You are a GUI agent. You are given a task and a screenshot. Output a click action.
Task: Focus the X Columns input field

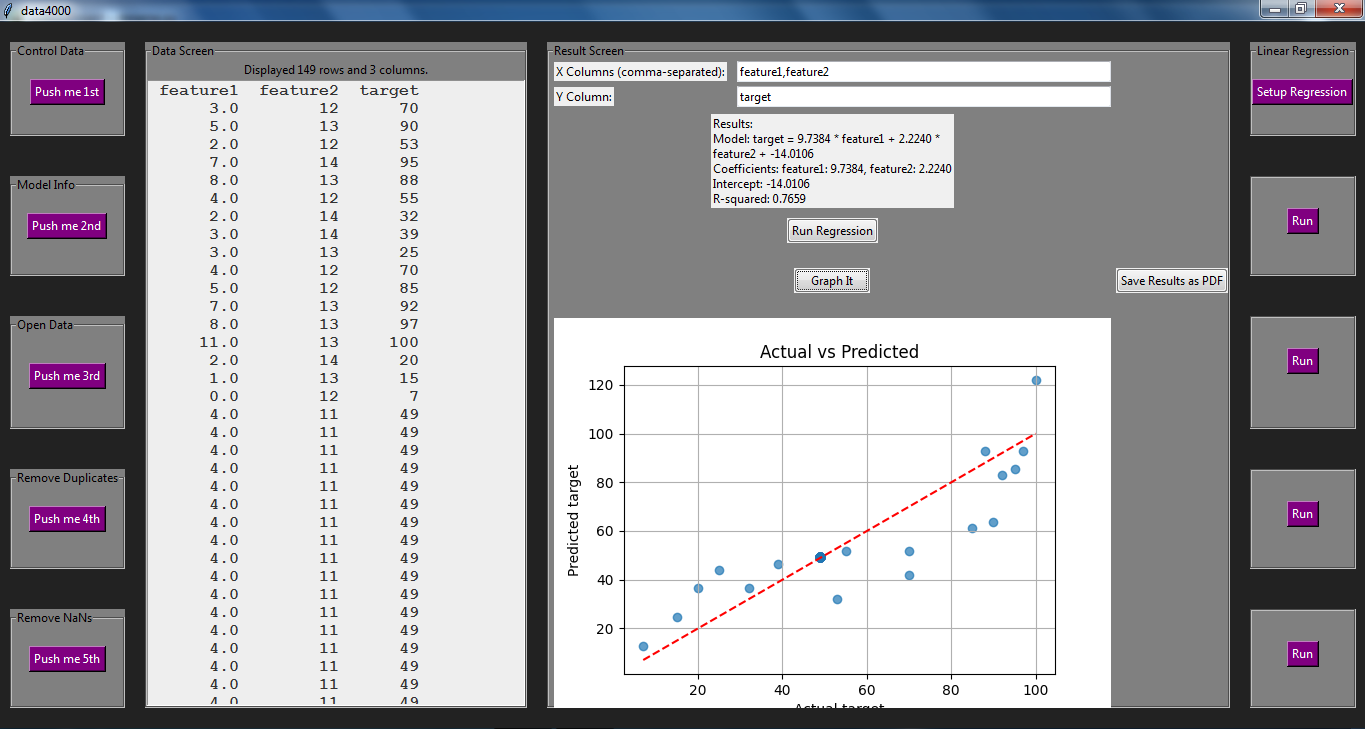click(923, 72)
